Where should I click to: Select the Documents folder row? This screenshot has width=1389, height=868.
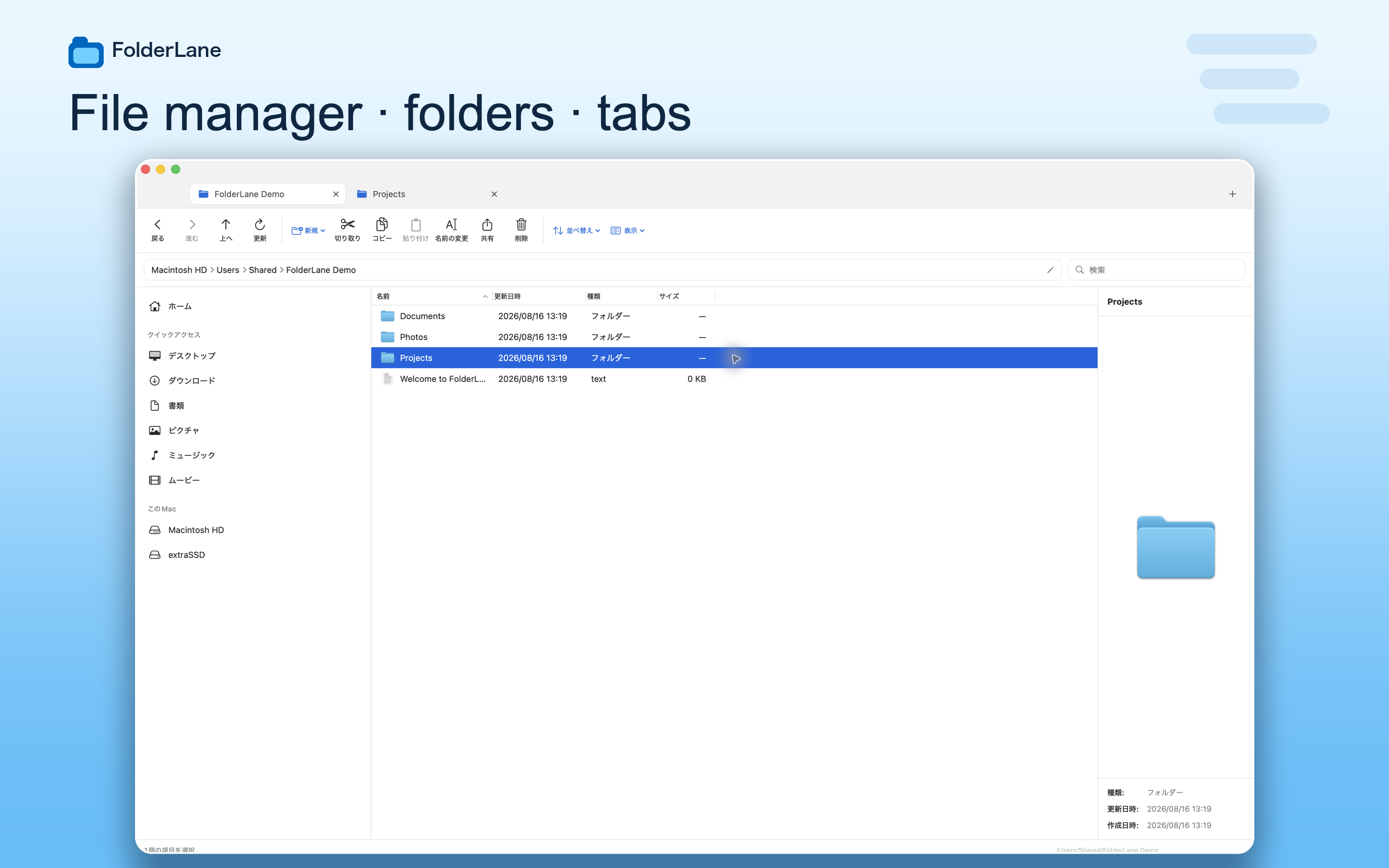pos(734,316)
